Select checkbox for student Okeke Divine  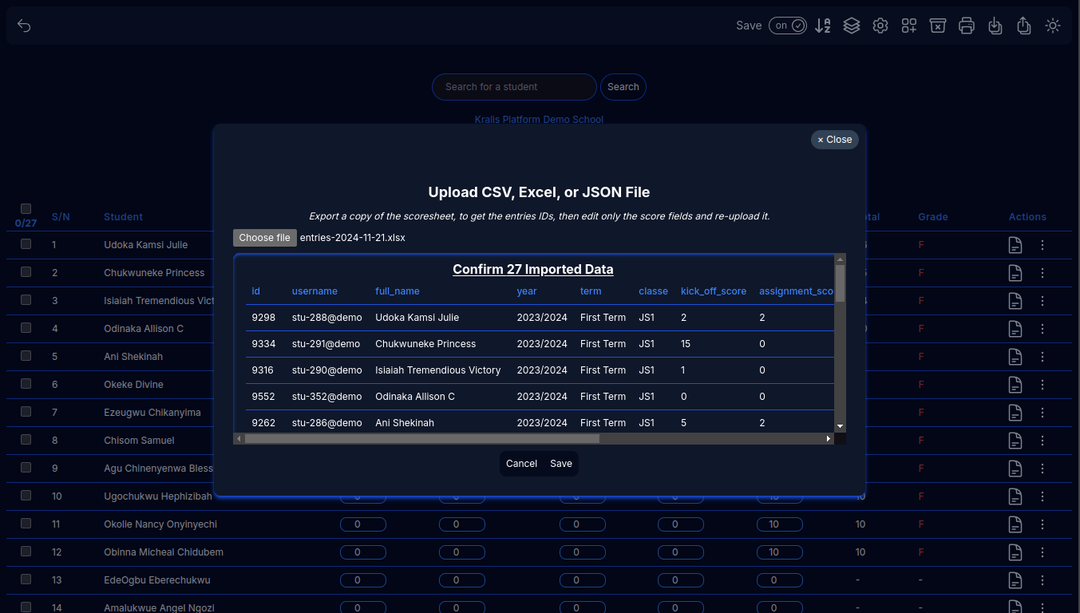(x=26, y=384)
